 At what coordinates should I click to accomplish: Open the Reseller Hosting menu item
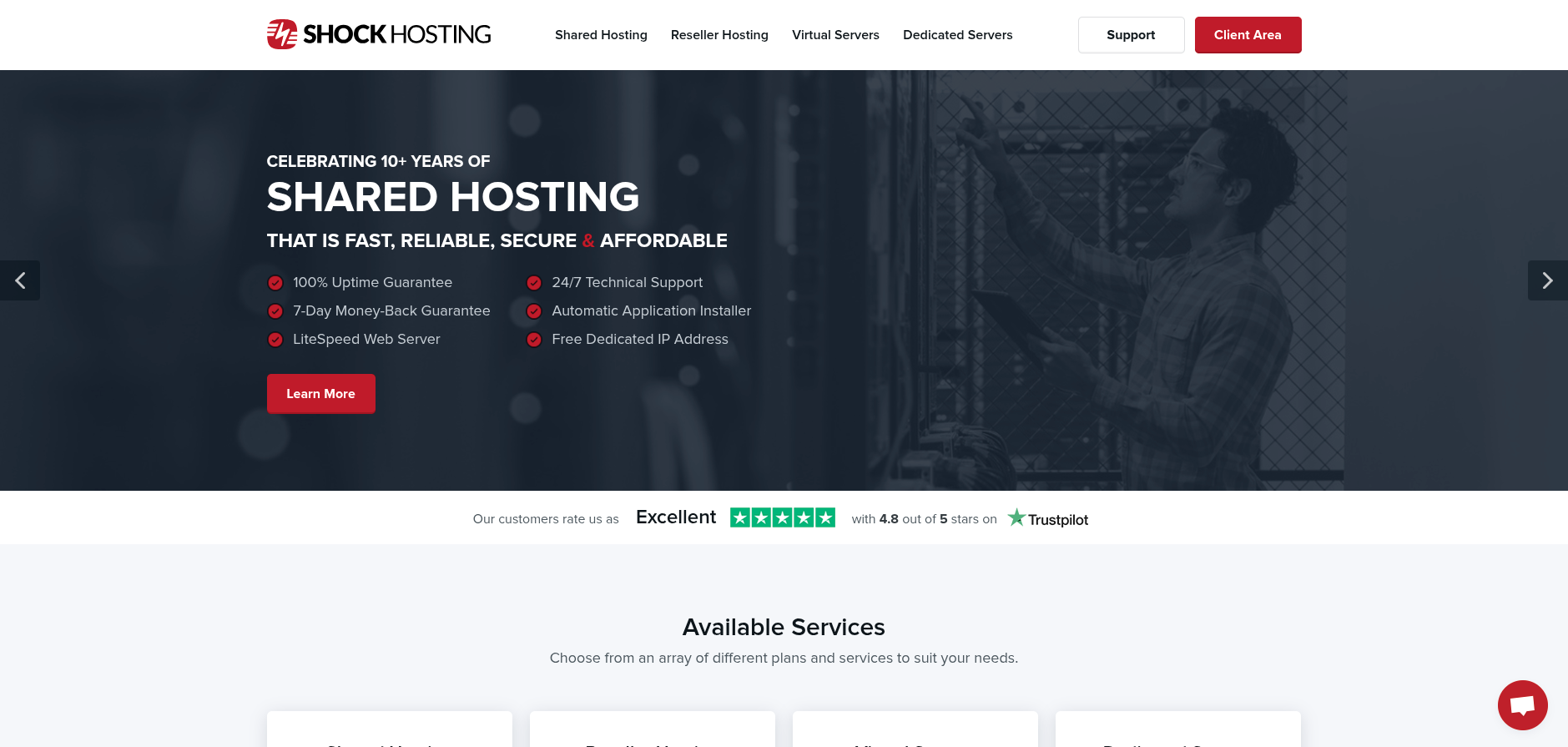(719, 35)
